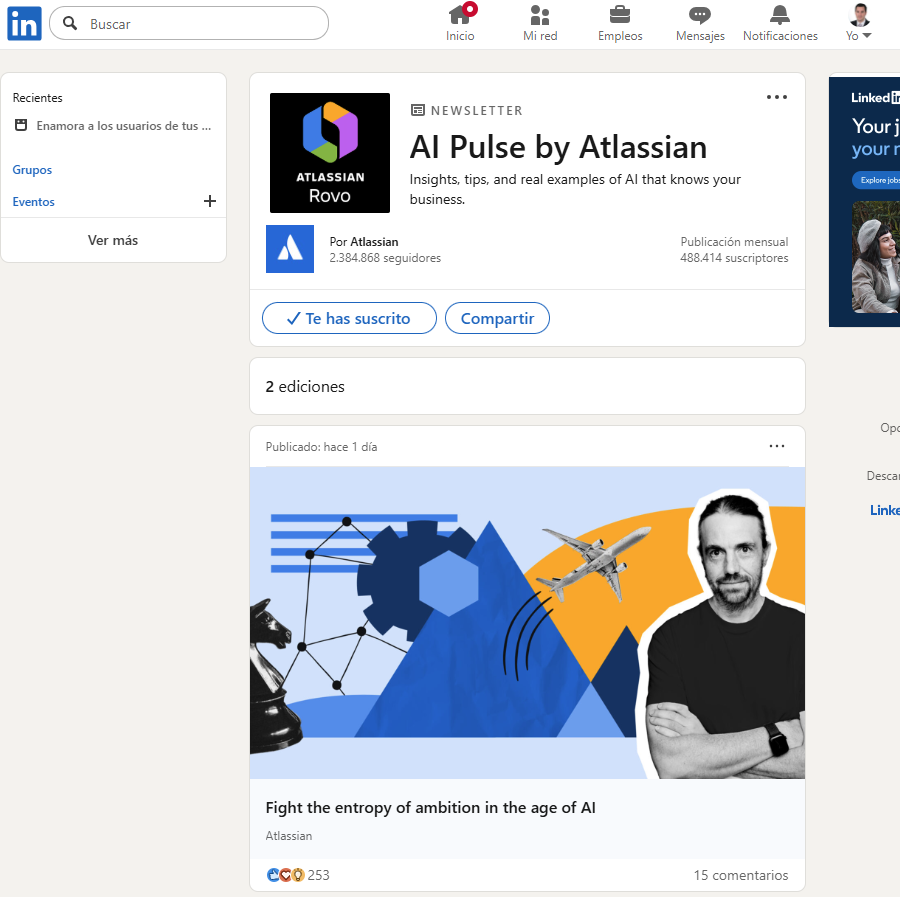900x897 pixels.
Task: Open 15 comentarios link
Action: tap(740, 875)
